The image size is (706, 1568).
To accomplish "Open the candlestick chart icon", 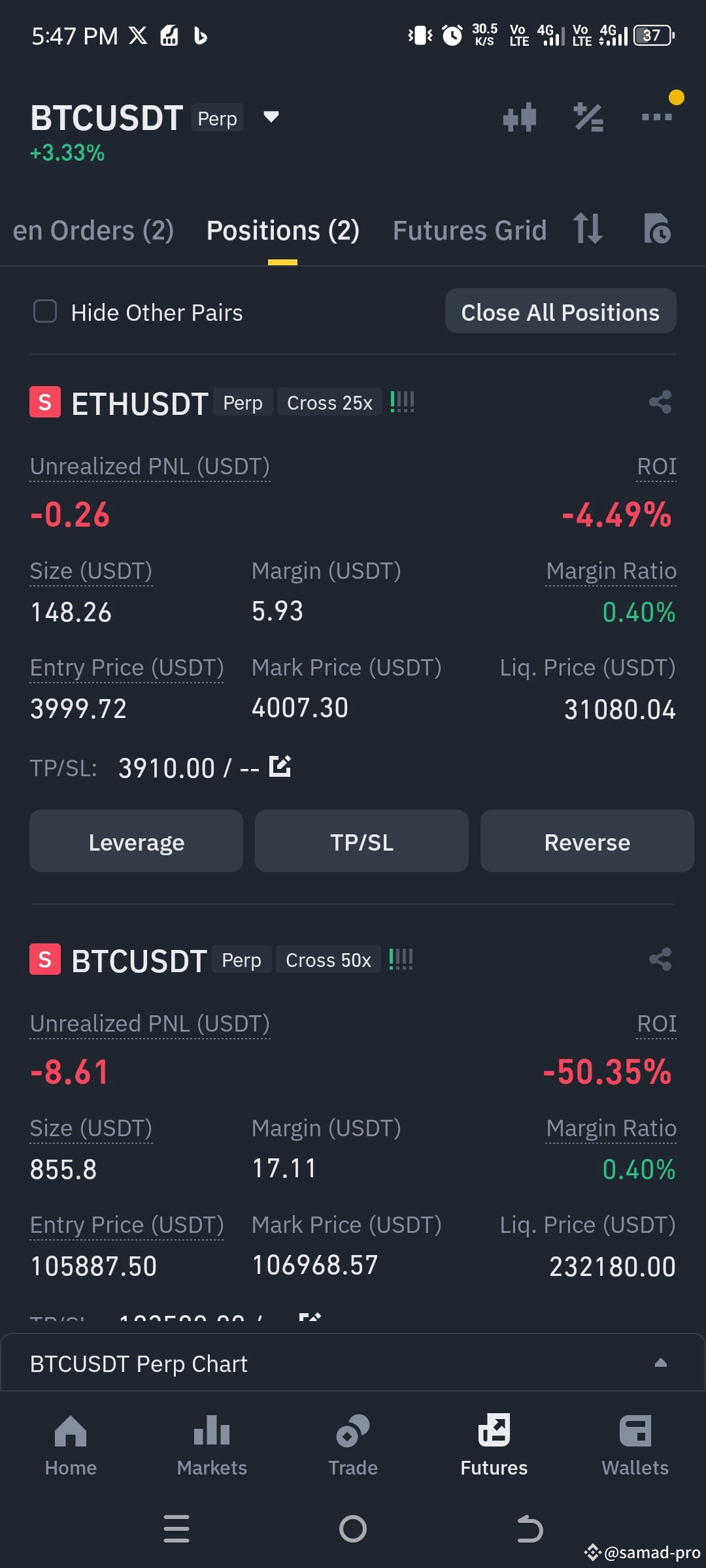I will (520, 118).
